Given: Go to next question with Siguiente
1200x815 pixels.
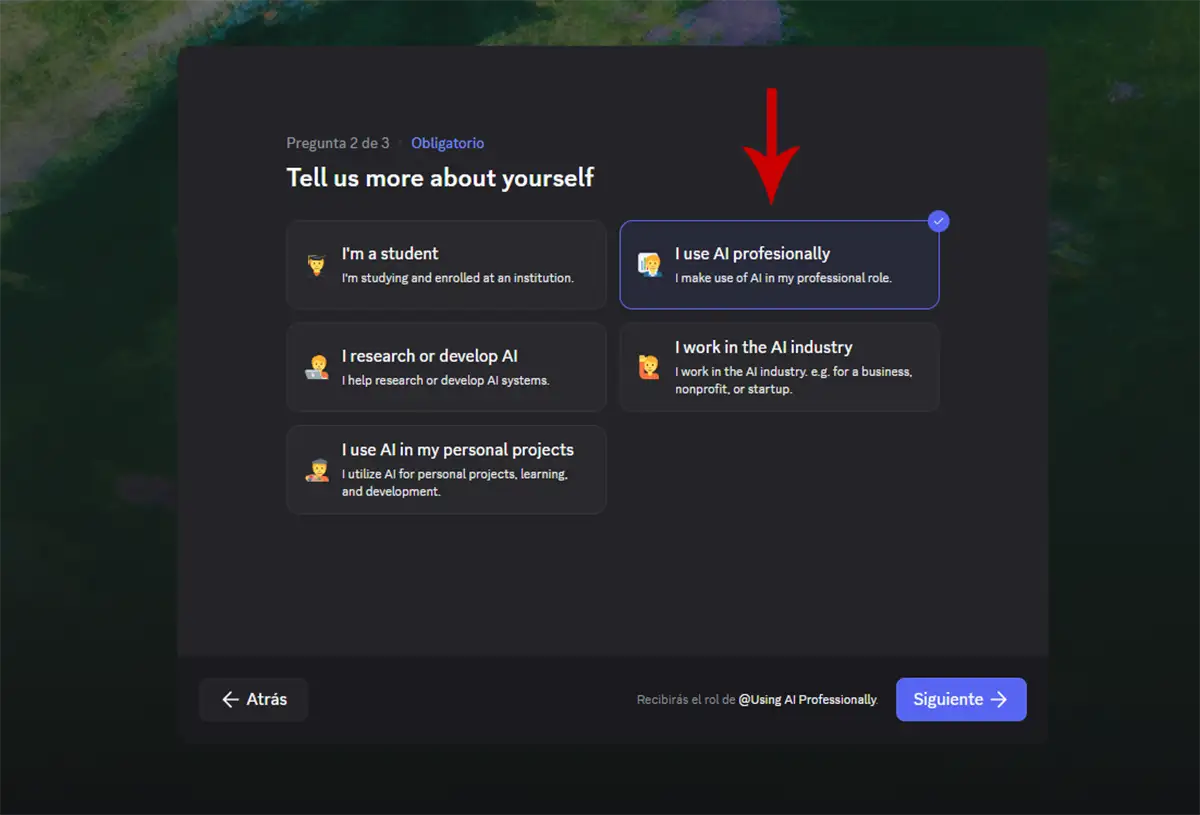Looking at the screenshot, I should pos(960,700).
